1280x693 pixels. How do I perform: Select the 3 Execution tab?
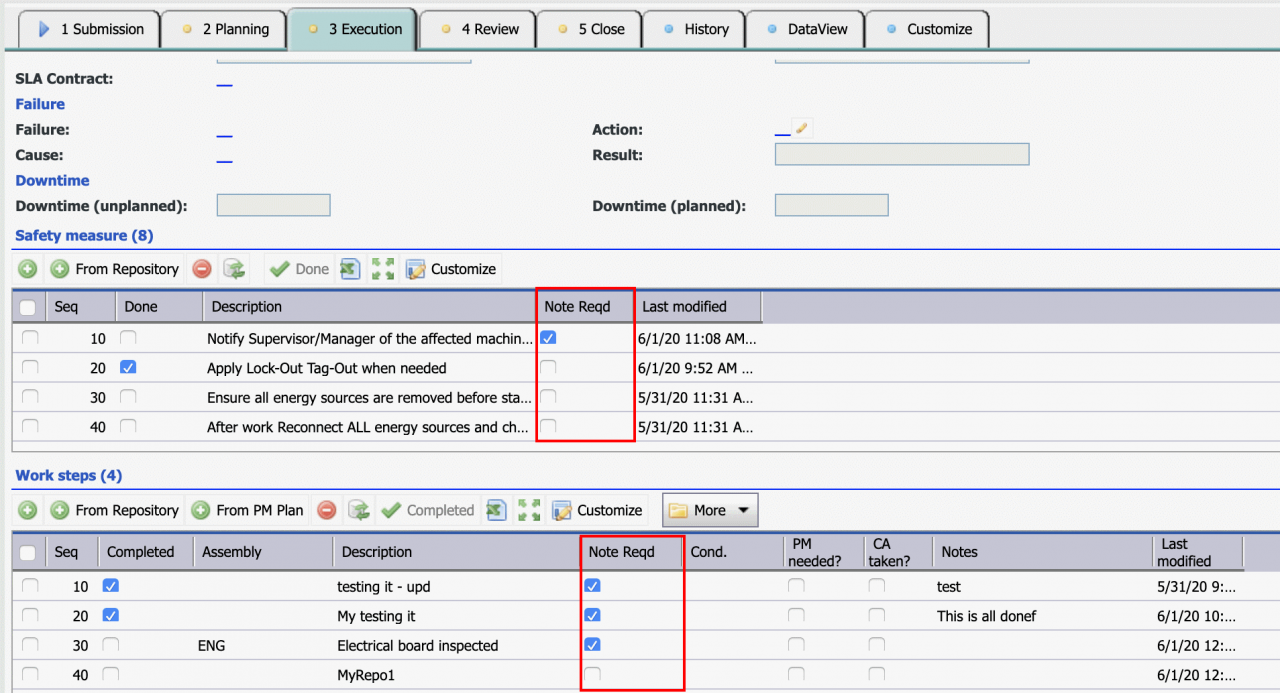352,29
